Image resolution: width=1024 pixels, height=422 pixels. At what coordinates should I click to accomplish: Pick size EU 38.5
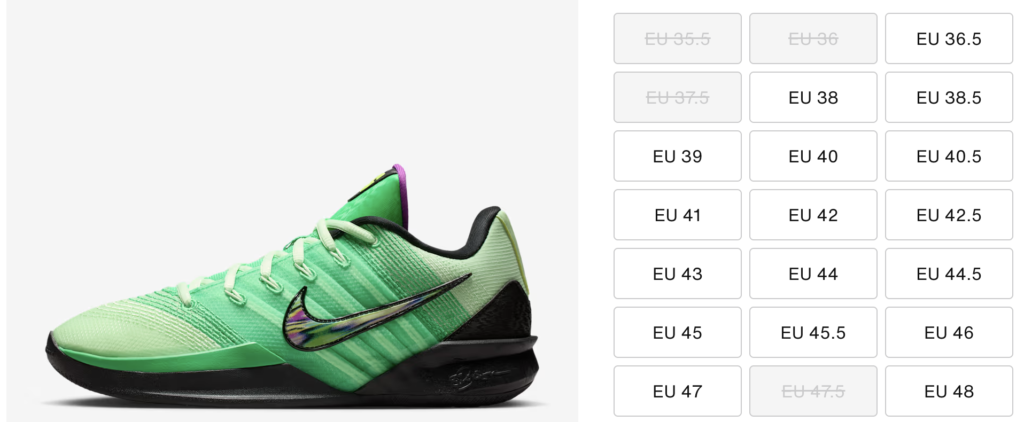(x=949, y=97)
